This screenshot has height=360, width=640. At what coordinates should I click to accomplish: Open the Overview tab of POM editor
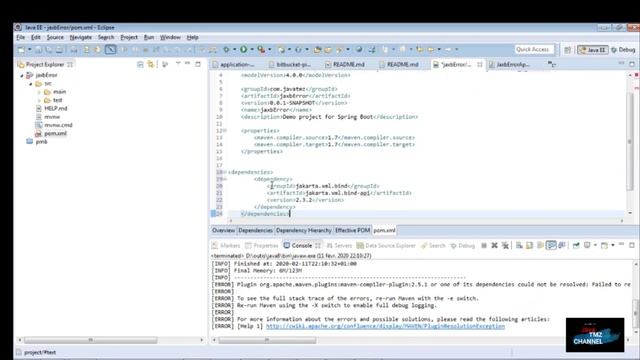point(223,231)
